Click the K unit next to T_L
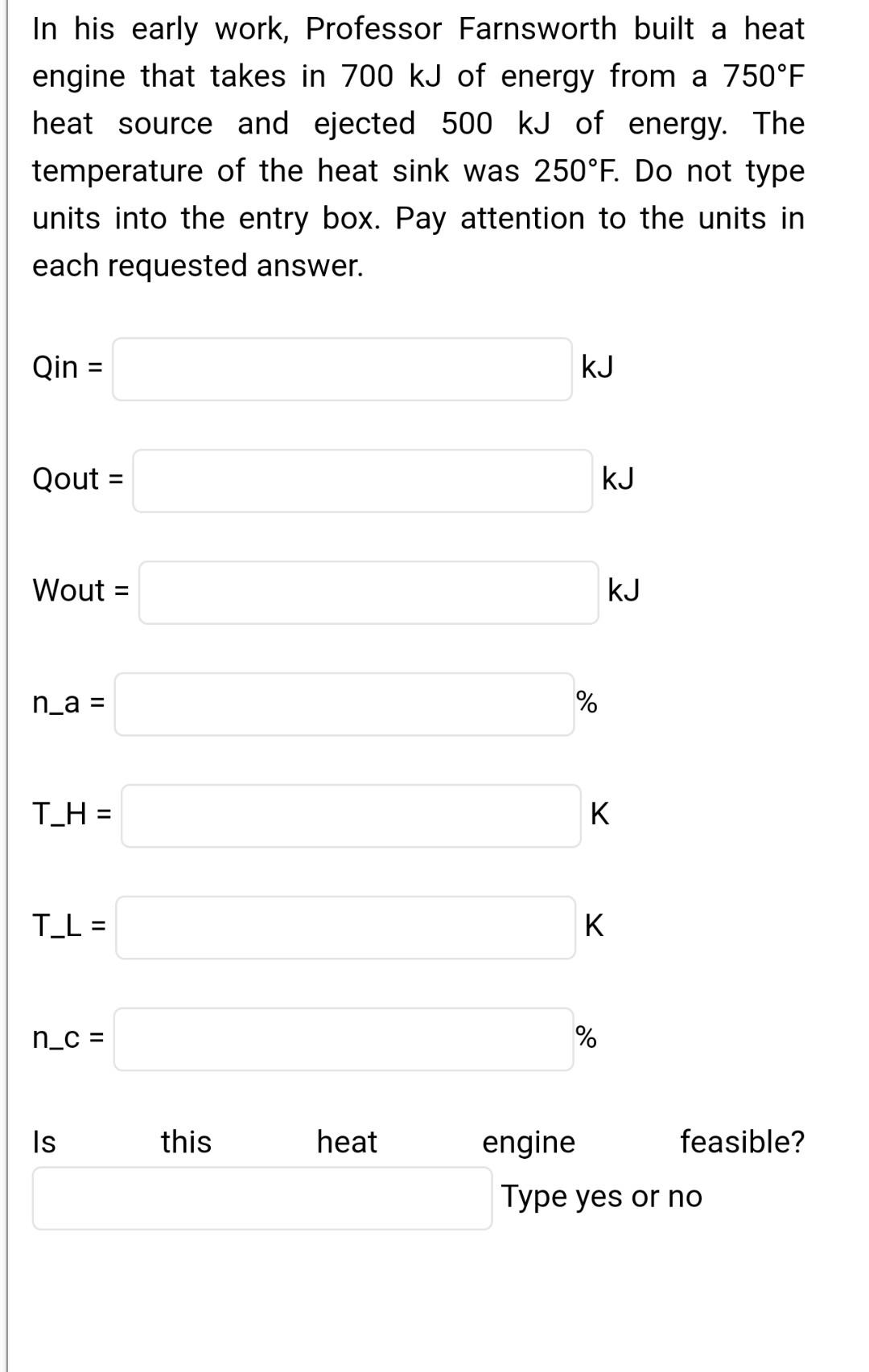This screenshot has height=1372, width=869. (594, 927)
